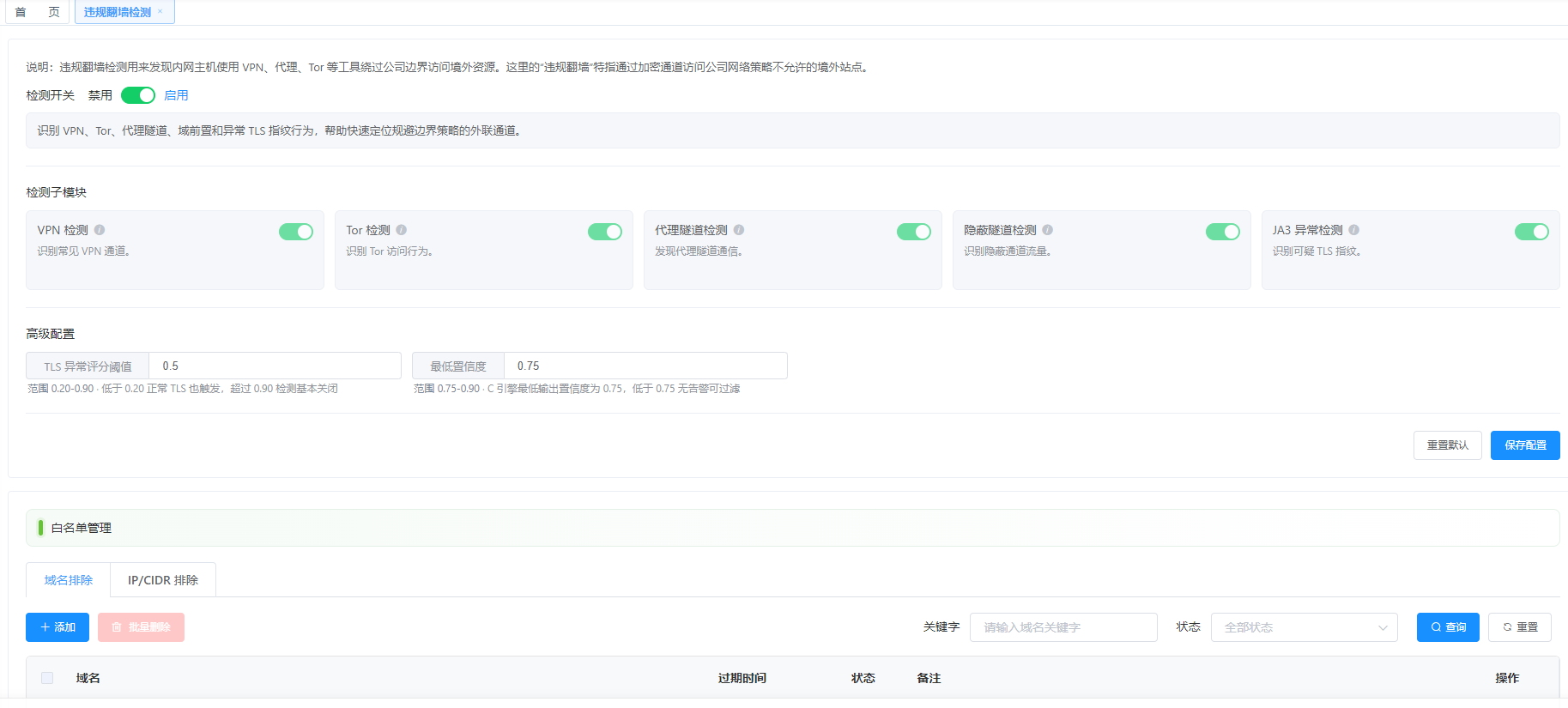Click the JA3 异常检测 help info icon

(x=1354, y=230)
